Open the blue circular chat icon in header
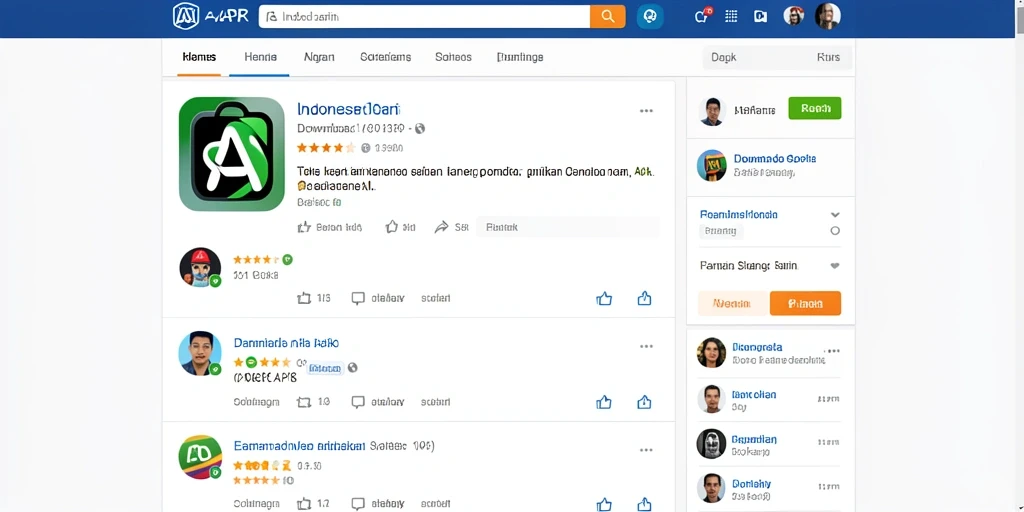 (x=650, y=17)
